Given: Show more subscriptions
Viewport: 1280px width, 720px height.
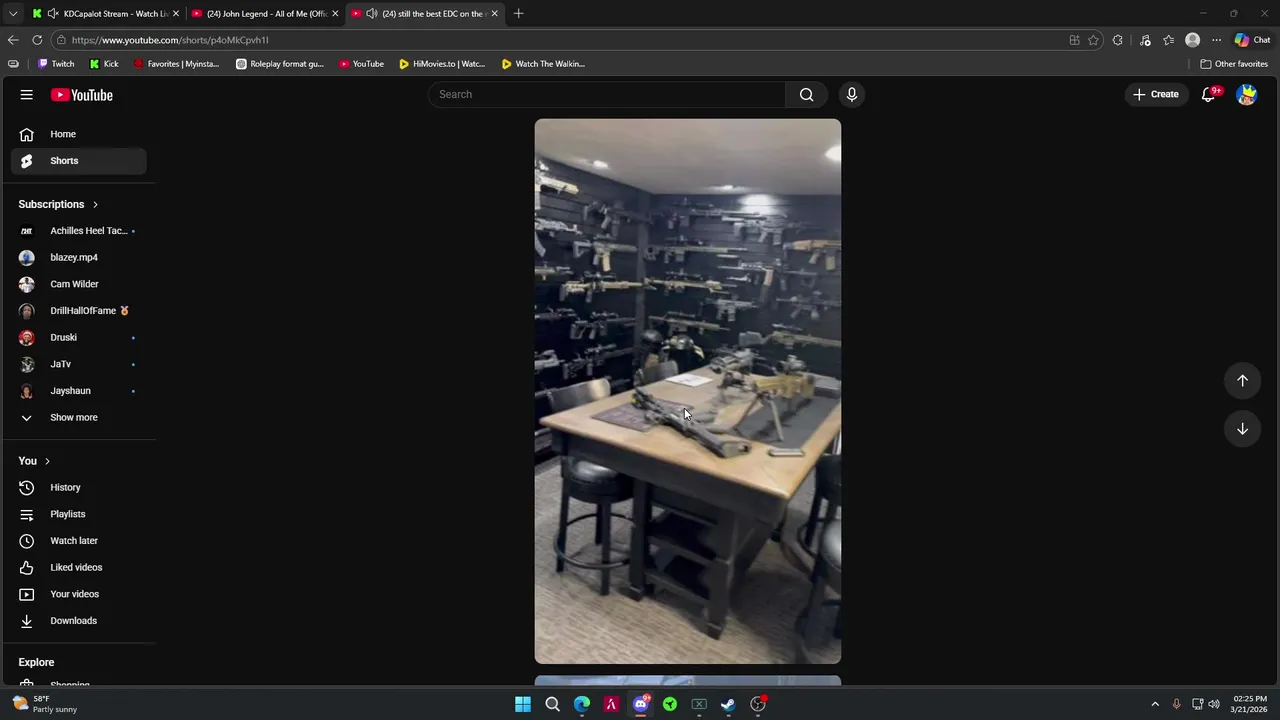Looking at the screenshot, I should click(x=79, y=417).
